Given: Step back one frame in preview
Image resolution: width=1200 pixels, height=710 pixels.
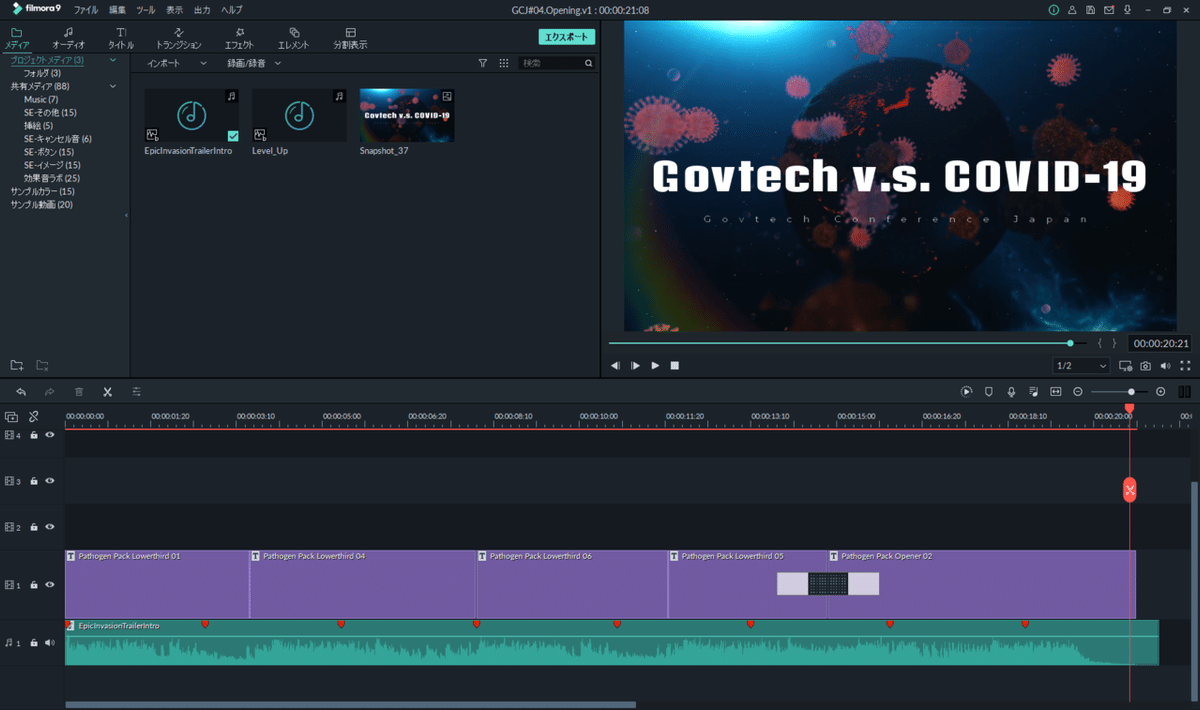Looking at the screenshot, I should click(615, 366).
